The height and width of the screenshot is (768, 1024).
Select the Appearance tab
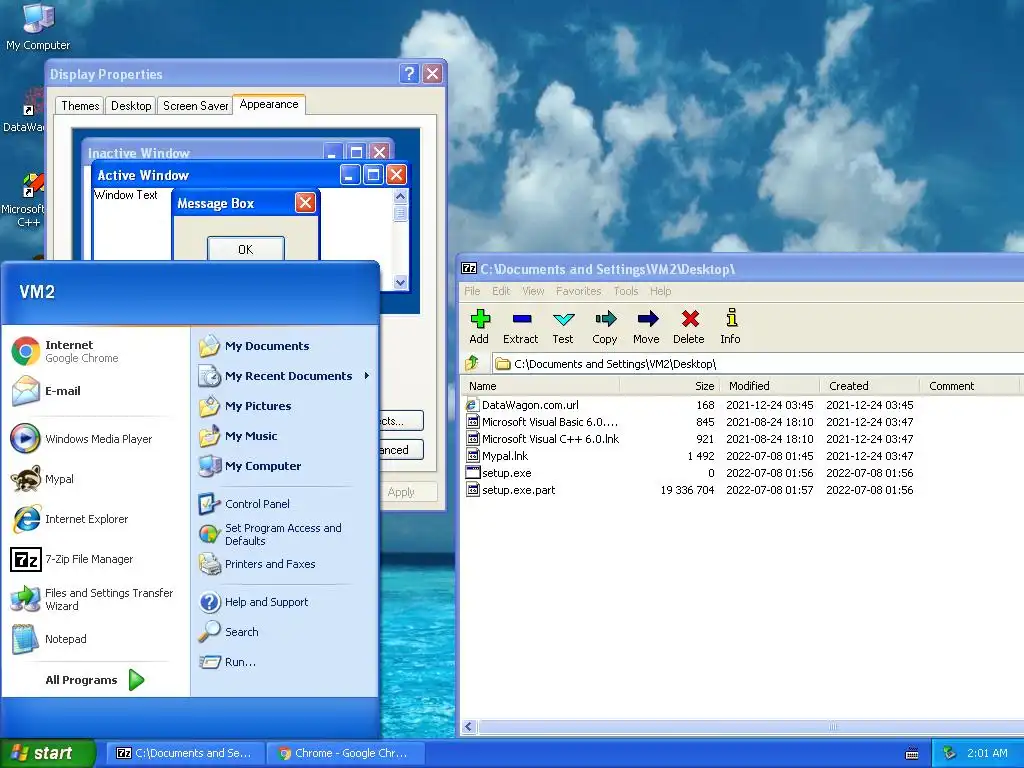268,104
